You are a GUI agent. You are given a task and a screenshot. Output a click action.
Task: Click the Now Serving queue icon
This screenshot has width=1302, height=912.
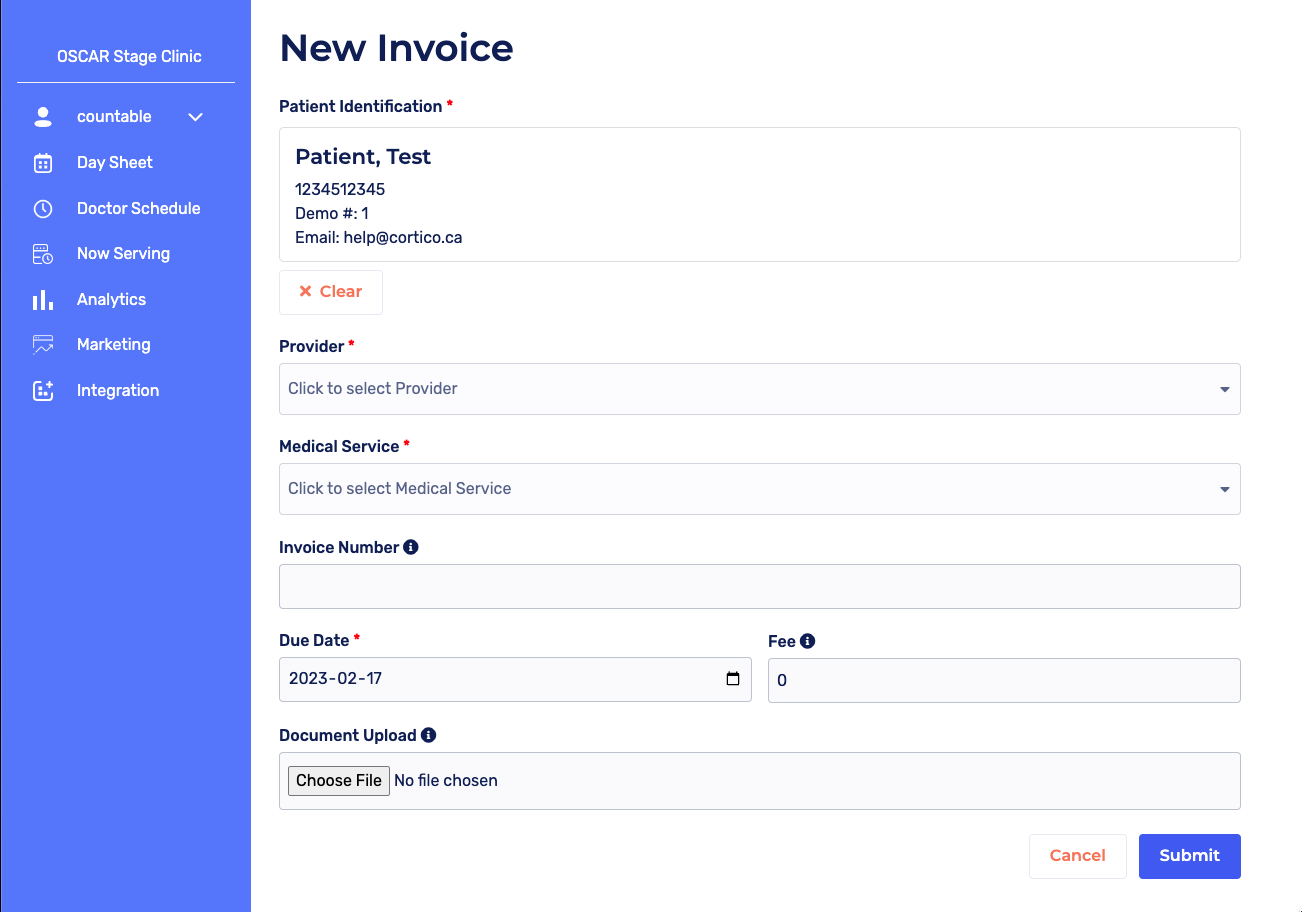click(x=43, y=253)
